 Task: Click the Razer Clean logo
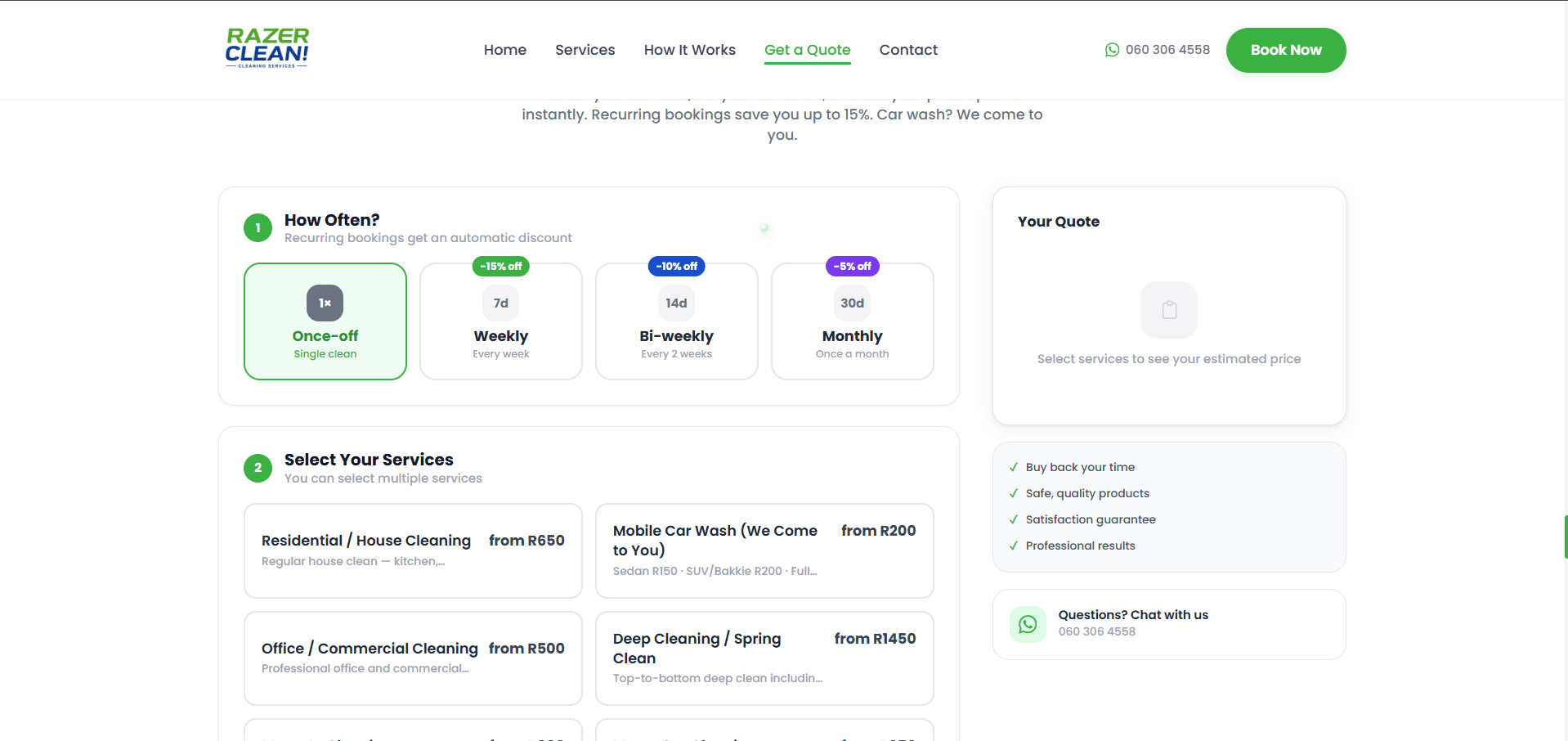[267, 48]
